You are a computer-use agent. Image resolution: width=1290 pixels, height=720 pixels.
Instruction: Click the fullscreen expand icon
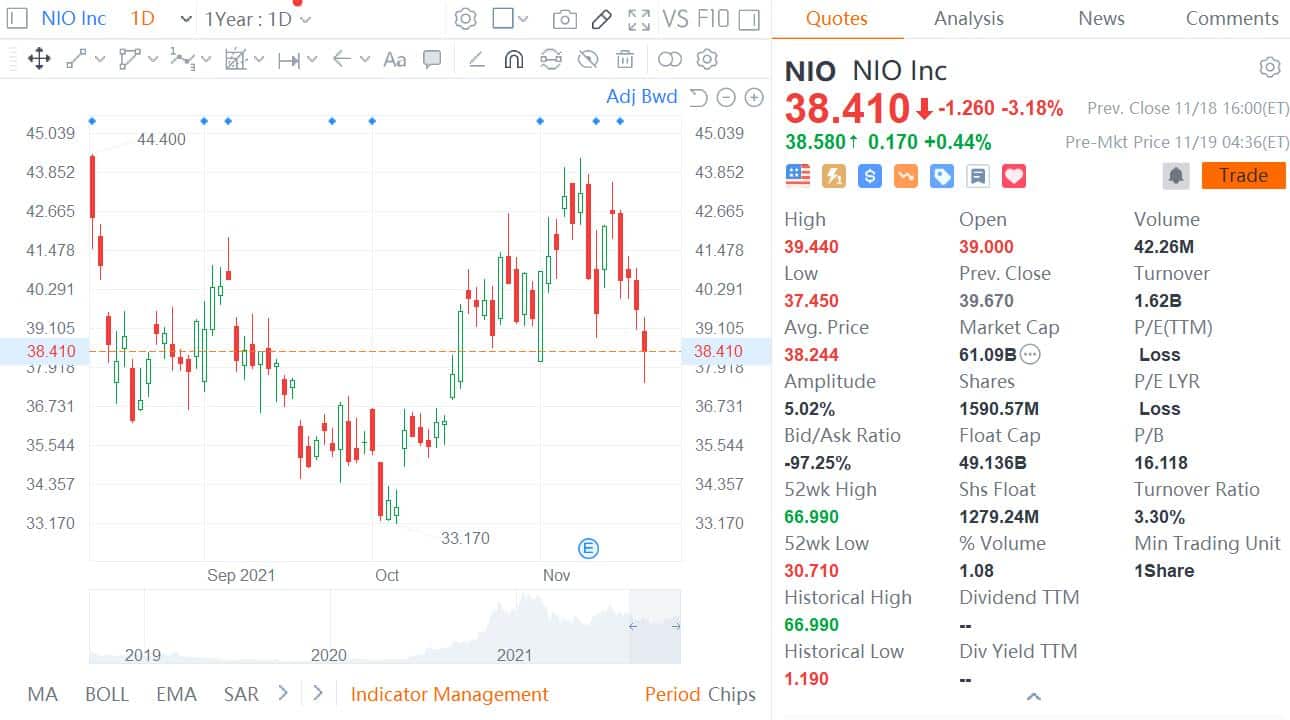638,18
